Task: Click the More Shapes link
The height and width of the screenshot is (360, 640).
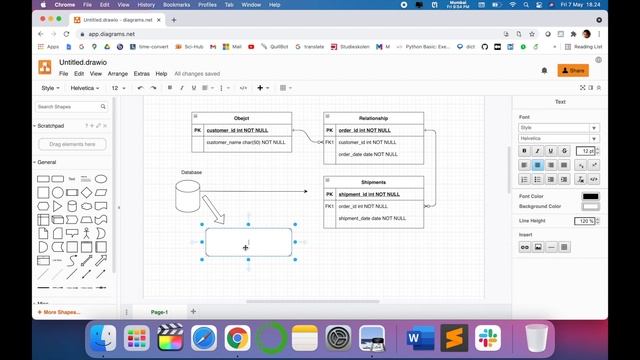Action: (59, 312)
